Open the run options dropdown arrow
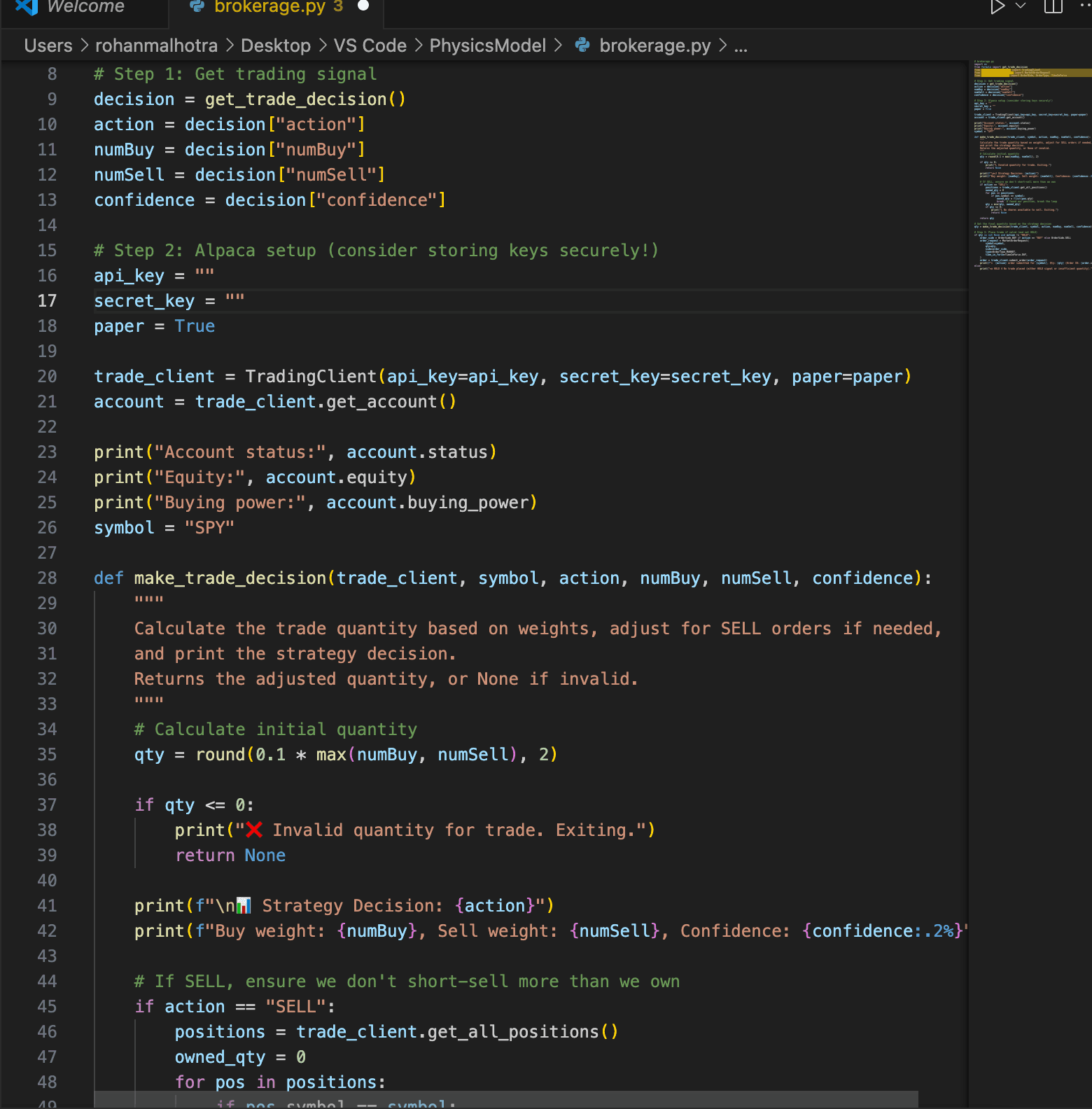This screenshot has width=1092, height=1109. tap(1021, 6)
